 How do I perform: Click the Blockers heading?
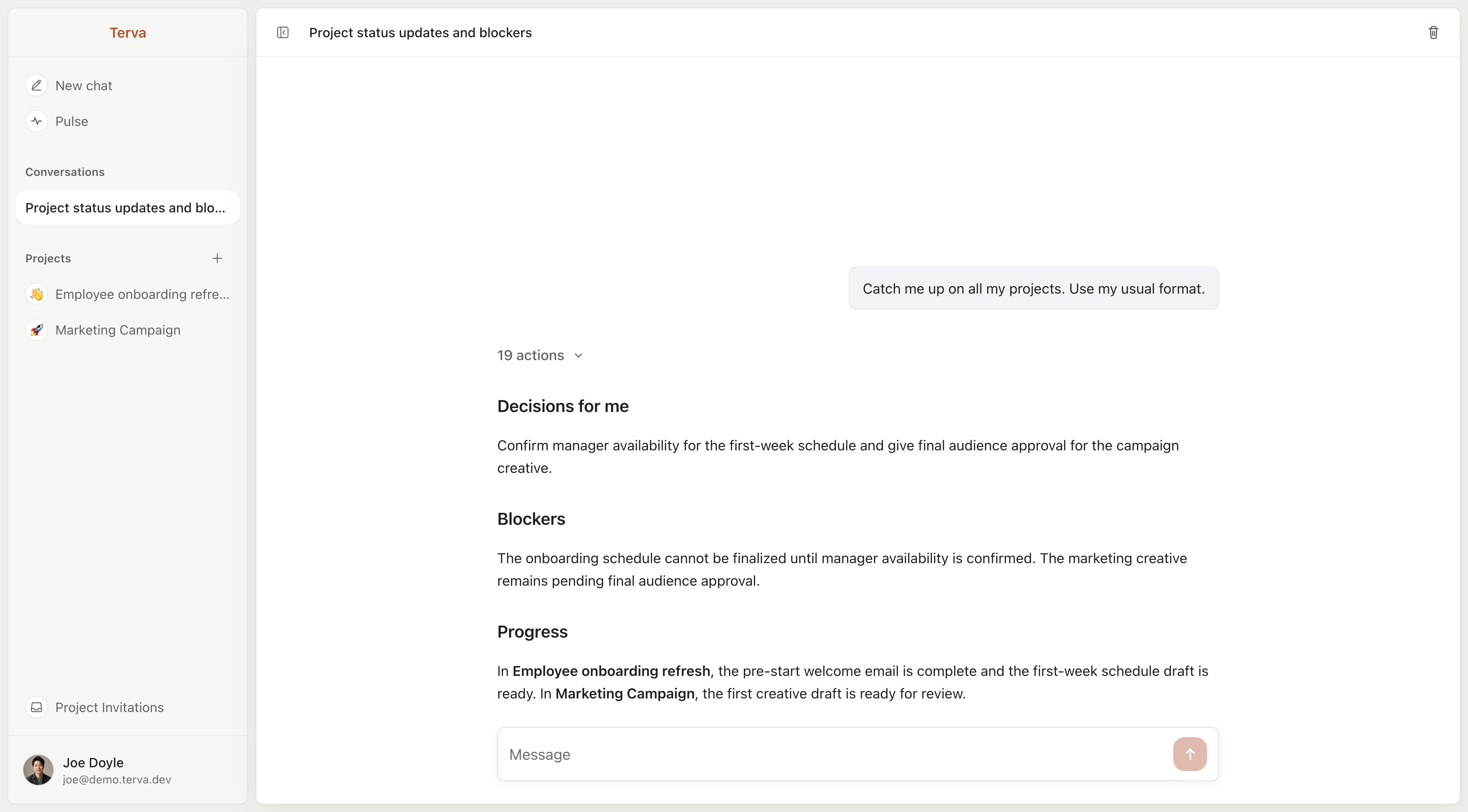531,518
